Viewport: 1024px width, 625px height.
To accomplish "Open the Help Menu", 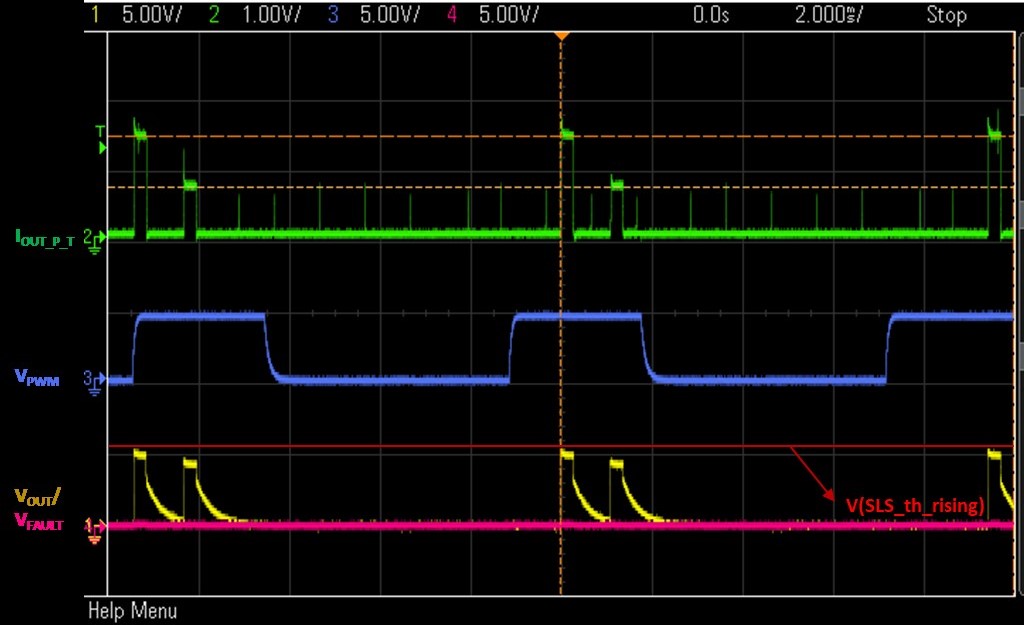I will click(x=132, y=610).
